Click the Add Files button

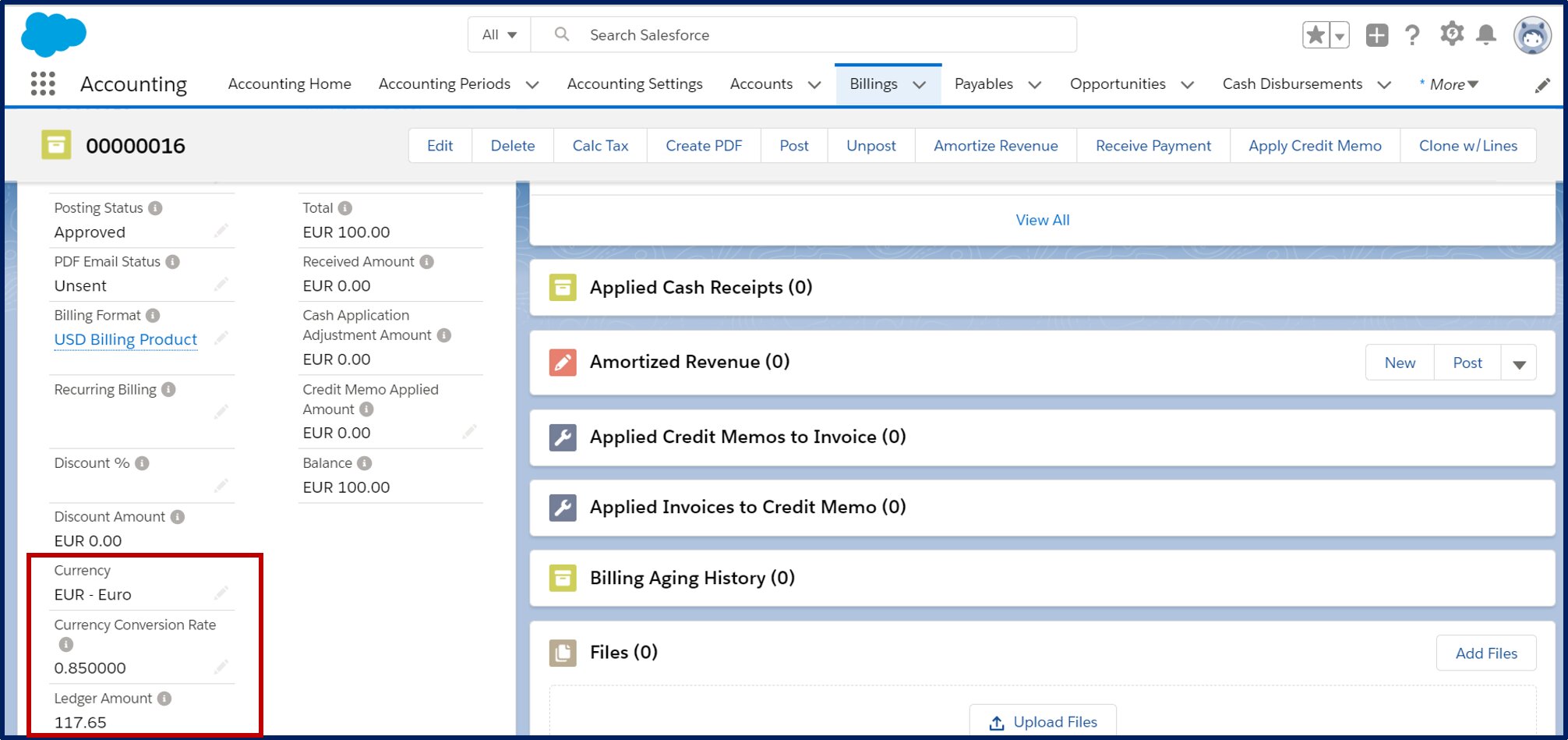(x=1486, y=653)
